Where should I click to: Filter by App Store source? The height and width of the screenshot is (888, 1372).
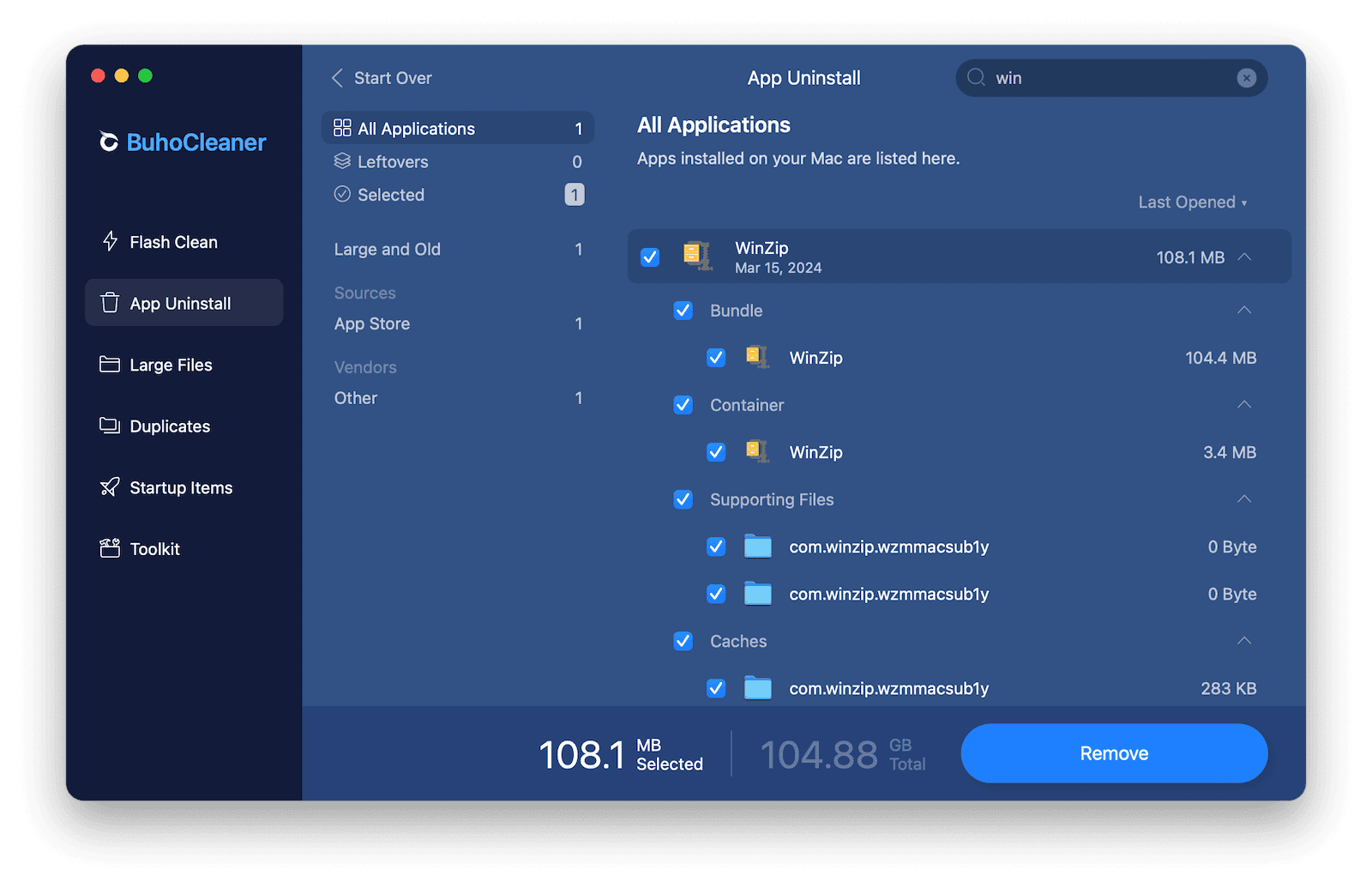tap(458, 323)
